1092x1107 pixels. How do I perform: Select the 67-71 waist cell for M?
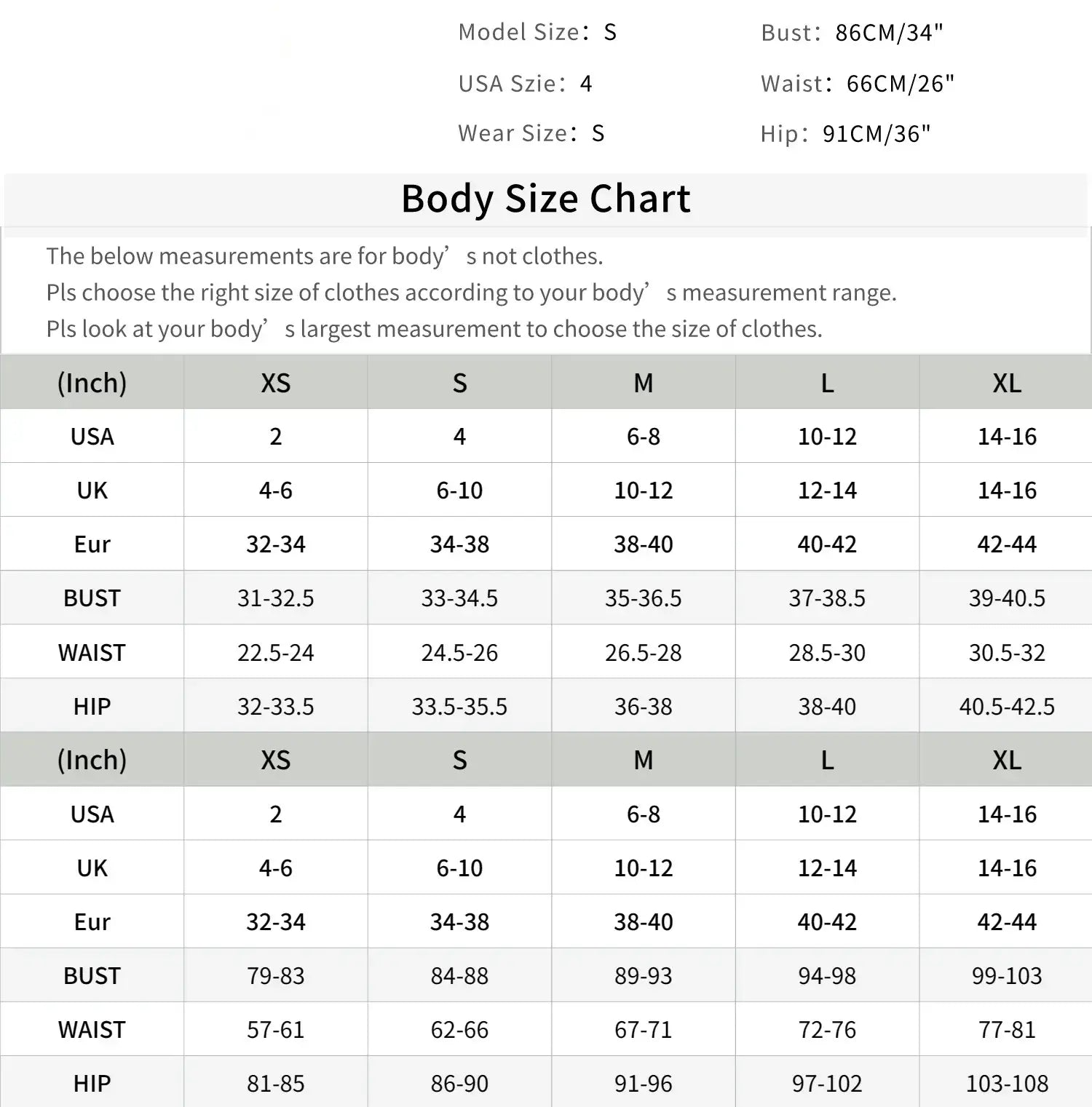point(644,1030)
